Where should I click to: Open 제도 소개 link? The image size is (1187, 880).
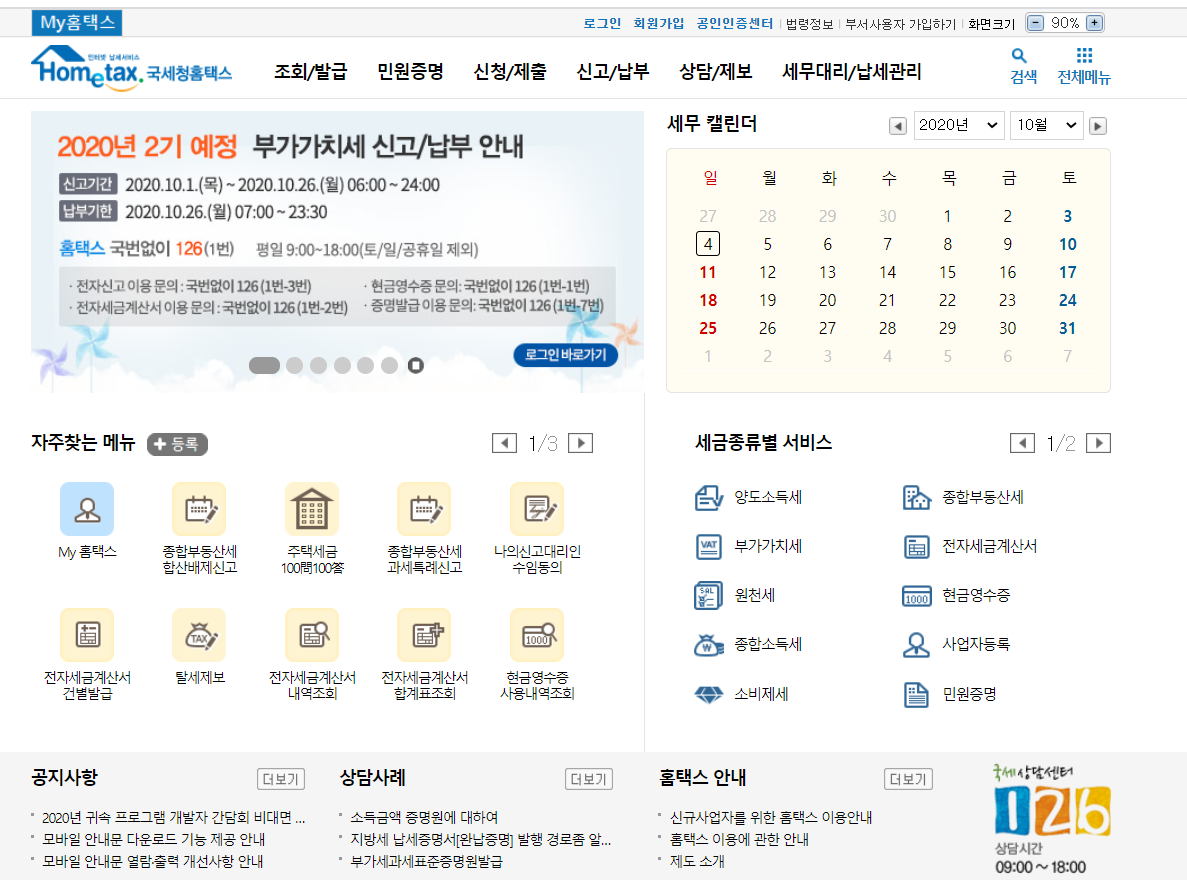click(x=697, y=861)
